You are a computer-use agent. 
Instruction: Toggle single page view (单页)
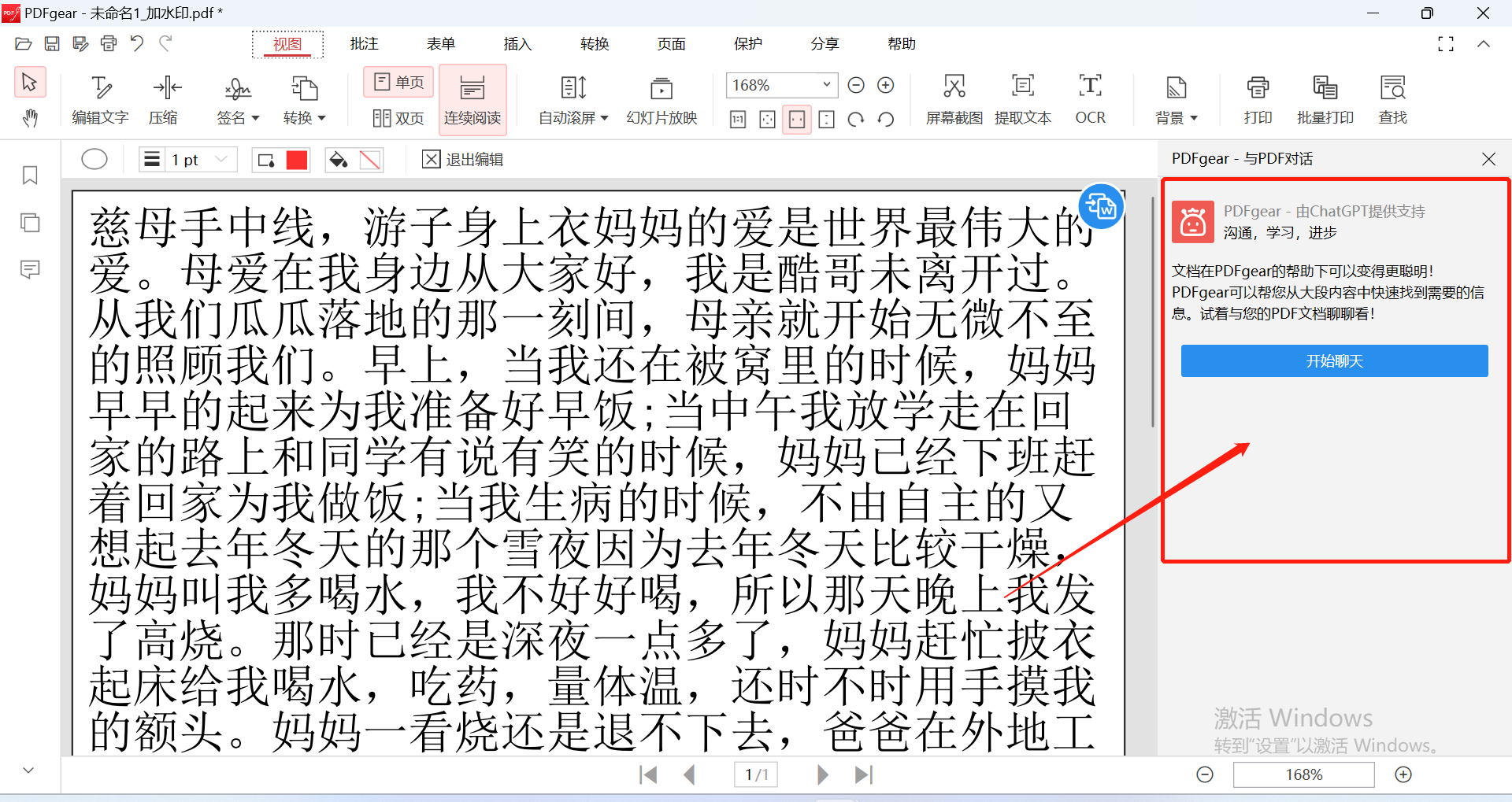point(398,82)
